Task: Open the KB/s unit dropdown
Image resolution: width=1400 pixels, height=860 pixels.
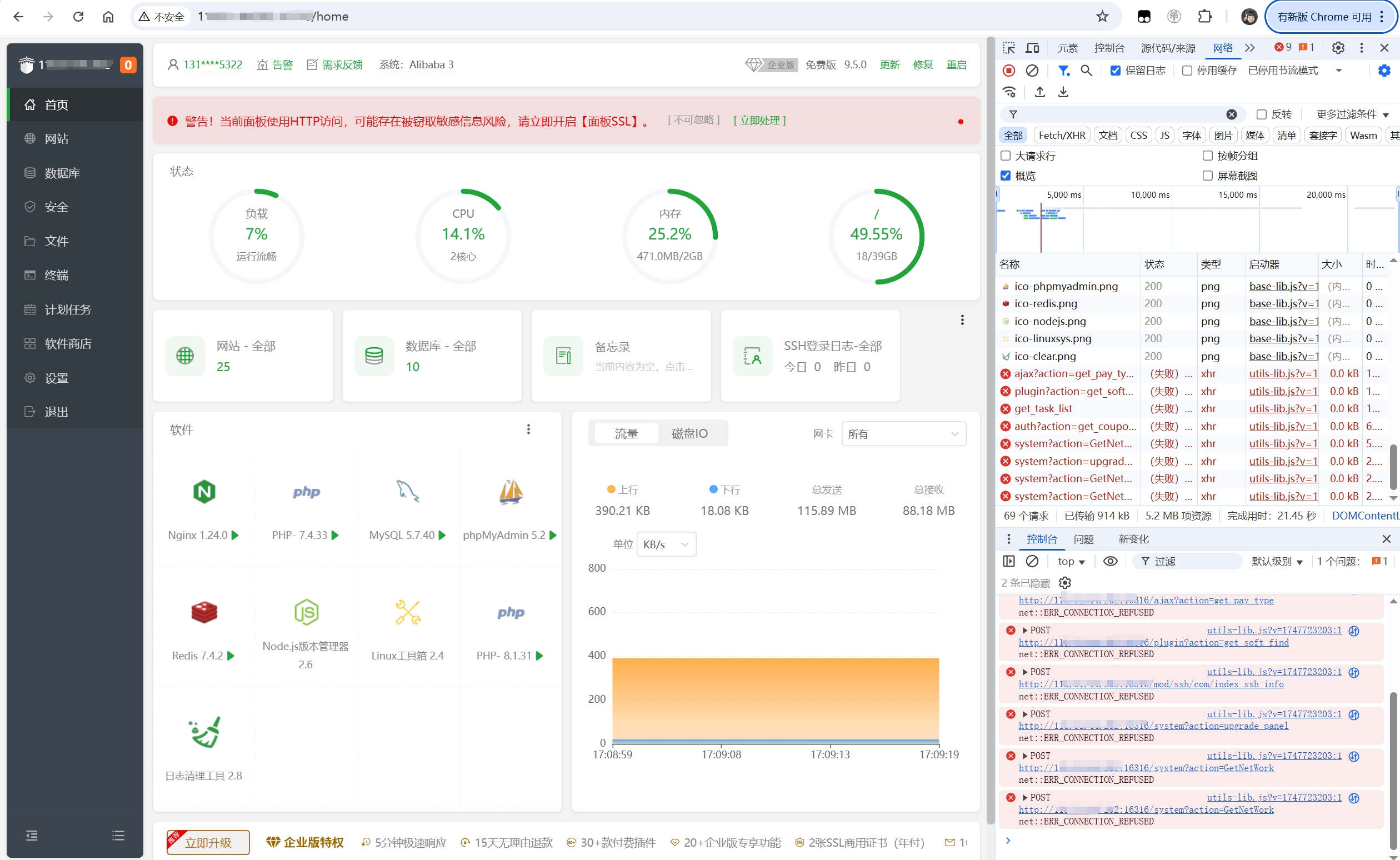Action: [x=666, y=544]
